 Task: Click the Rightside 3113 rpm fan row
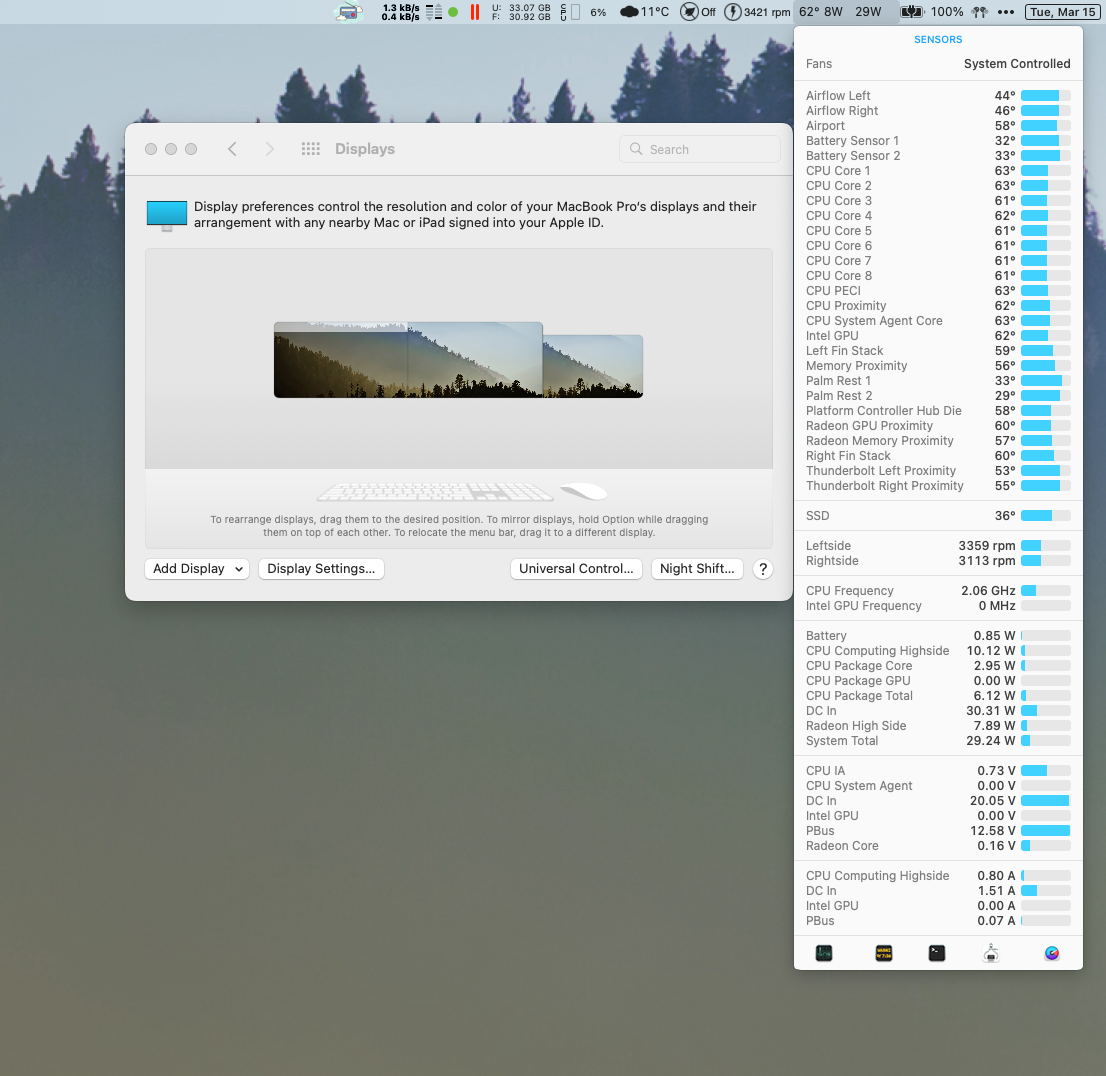point(938,561)
